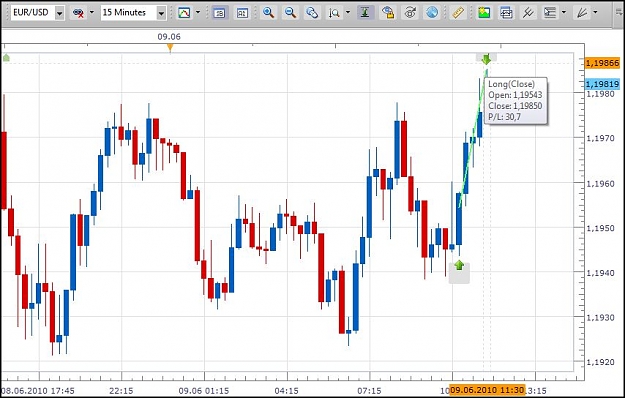Click the link-with-red-X chart linking icon
625x398 pixels.
pos(78,13)
